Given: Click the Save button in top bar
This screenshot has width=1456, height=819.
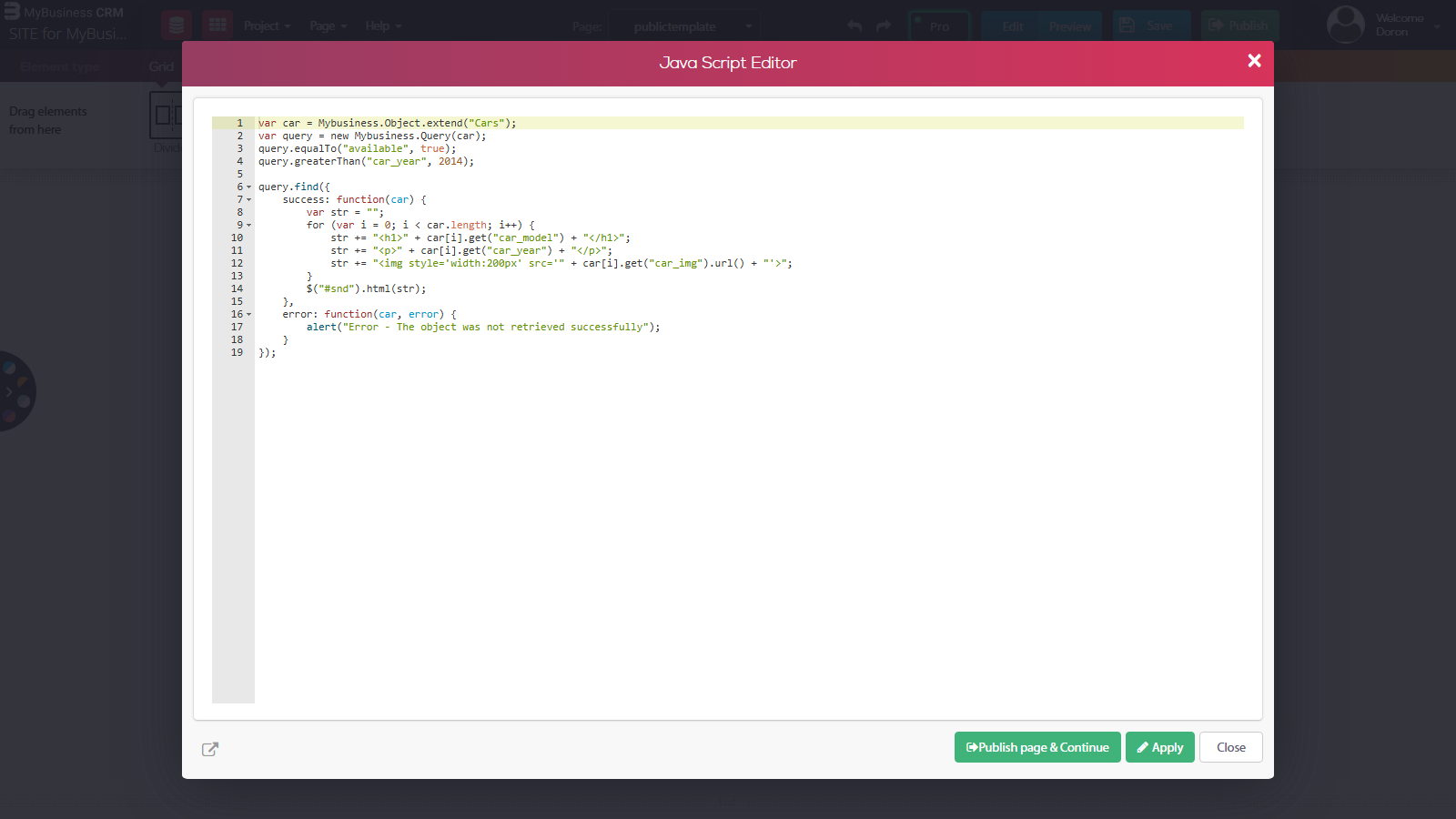Looking at the screenshot, I should (1151, 25).
